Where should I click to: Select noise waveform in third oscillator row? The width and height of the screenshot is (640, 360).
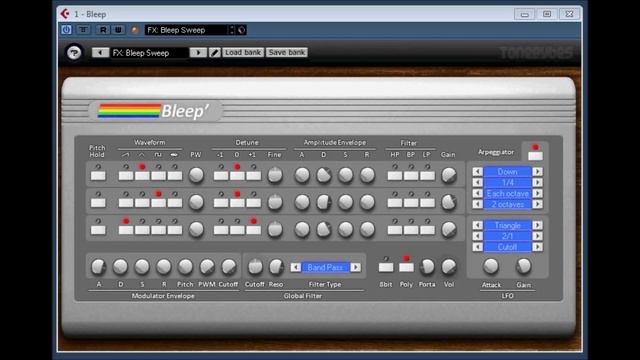tap(175, 230)
